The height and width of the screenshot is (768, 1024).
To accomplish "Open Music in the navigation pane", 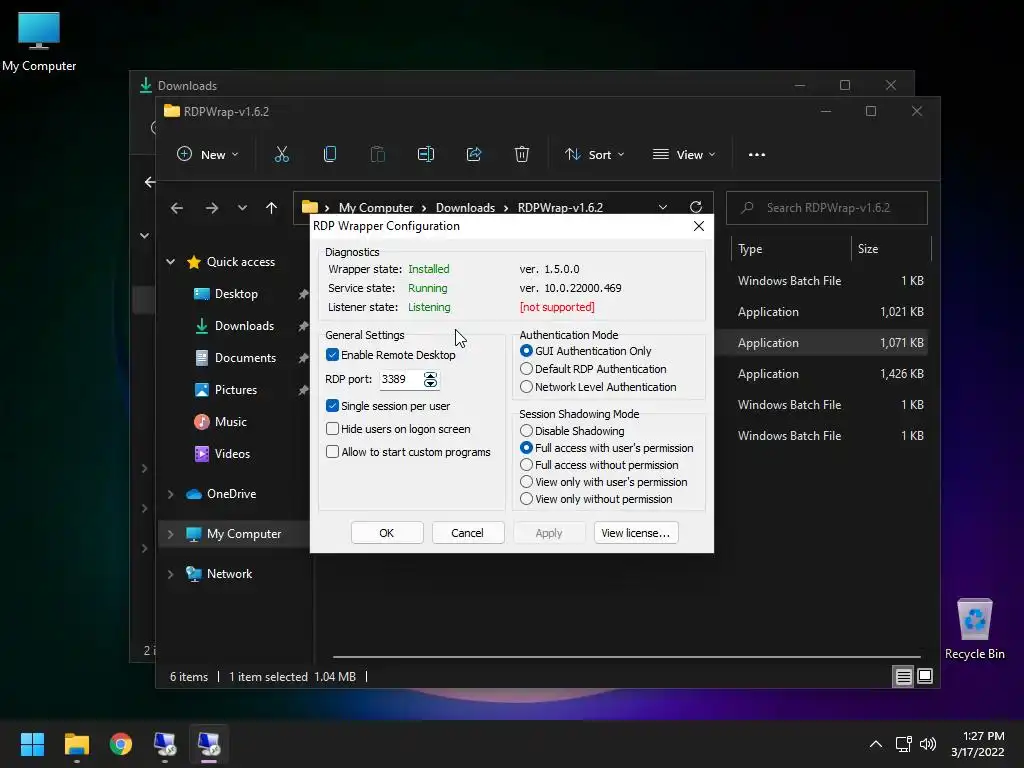I will point(231,422).
